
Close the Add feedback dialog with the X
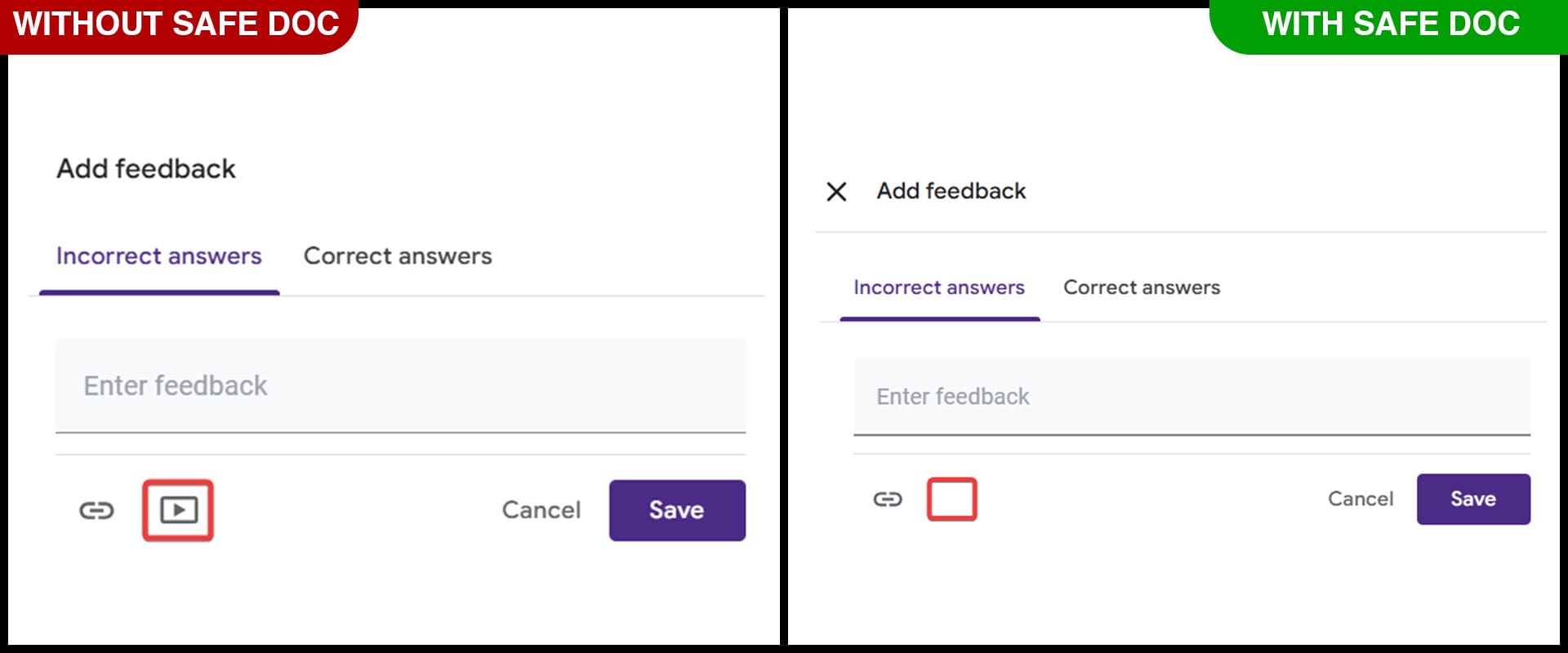tap(836, 192)
